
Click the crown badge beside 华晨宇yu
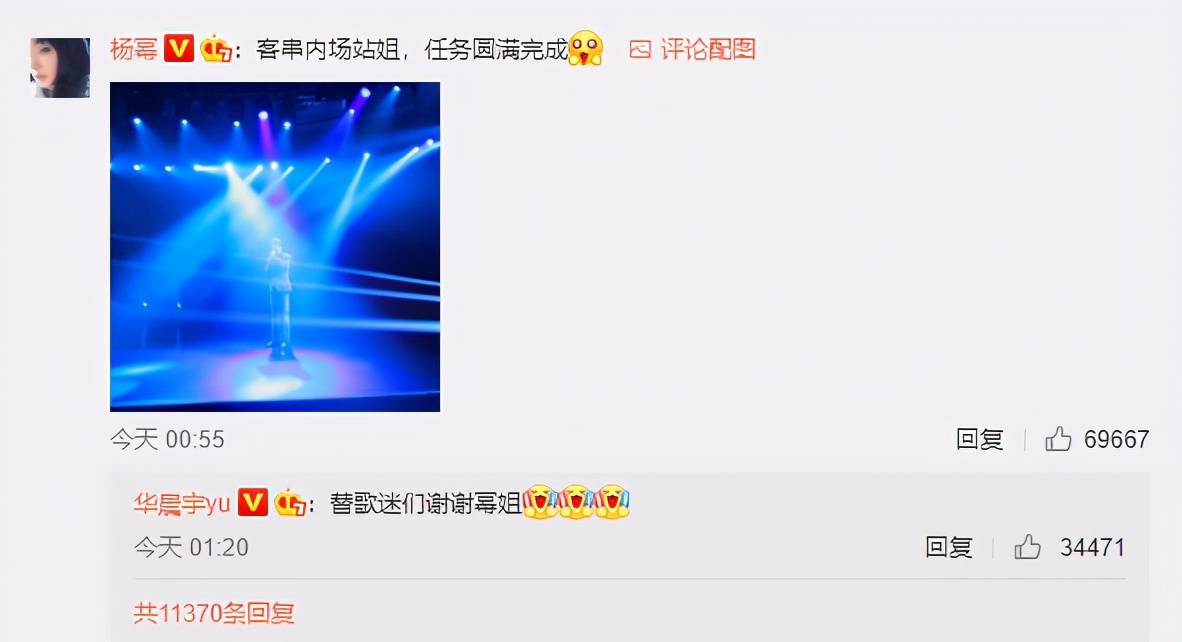(289, 503)
